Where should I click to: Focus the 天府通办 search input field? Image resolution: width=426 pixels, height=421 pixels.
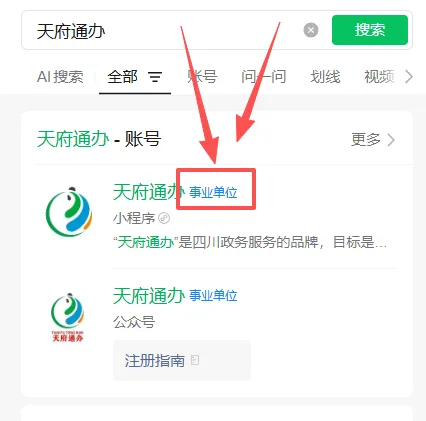point(160,30)
